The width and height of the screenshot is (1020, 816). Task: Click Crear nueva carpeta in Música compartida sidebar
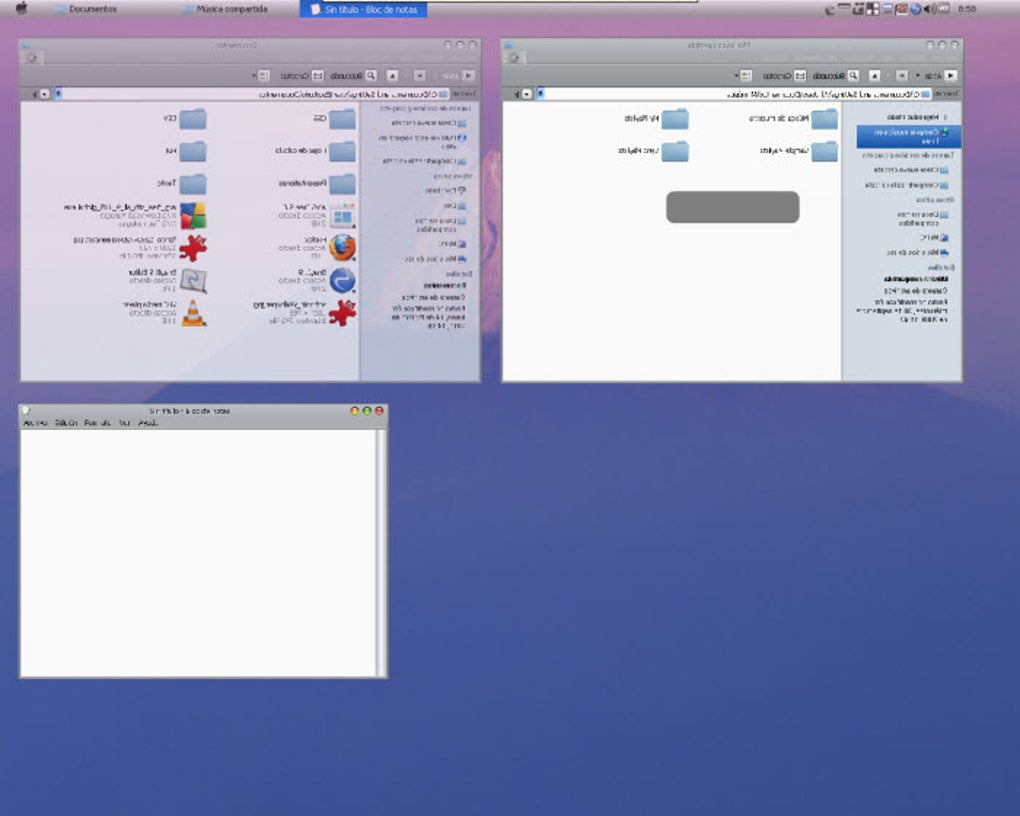[x=910, y=169]
